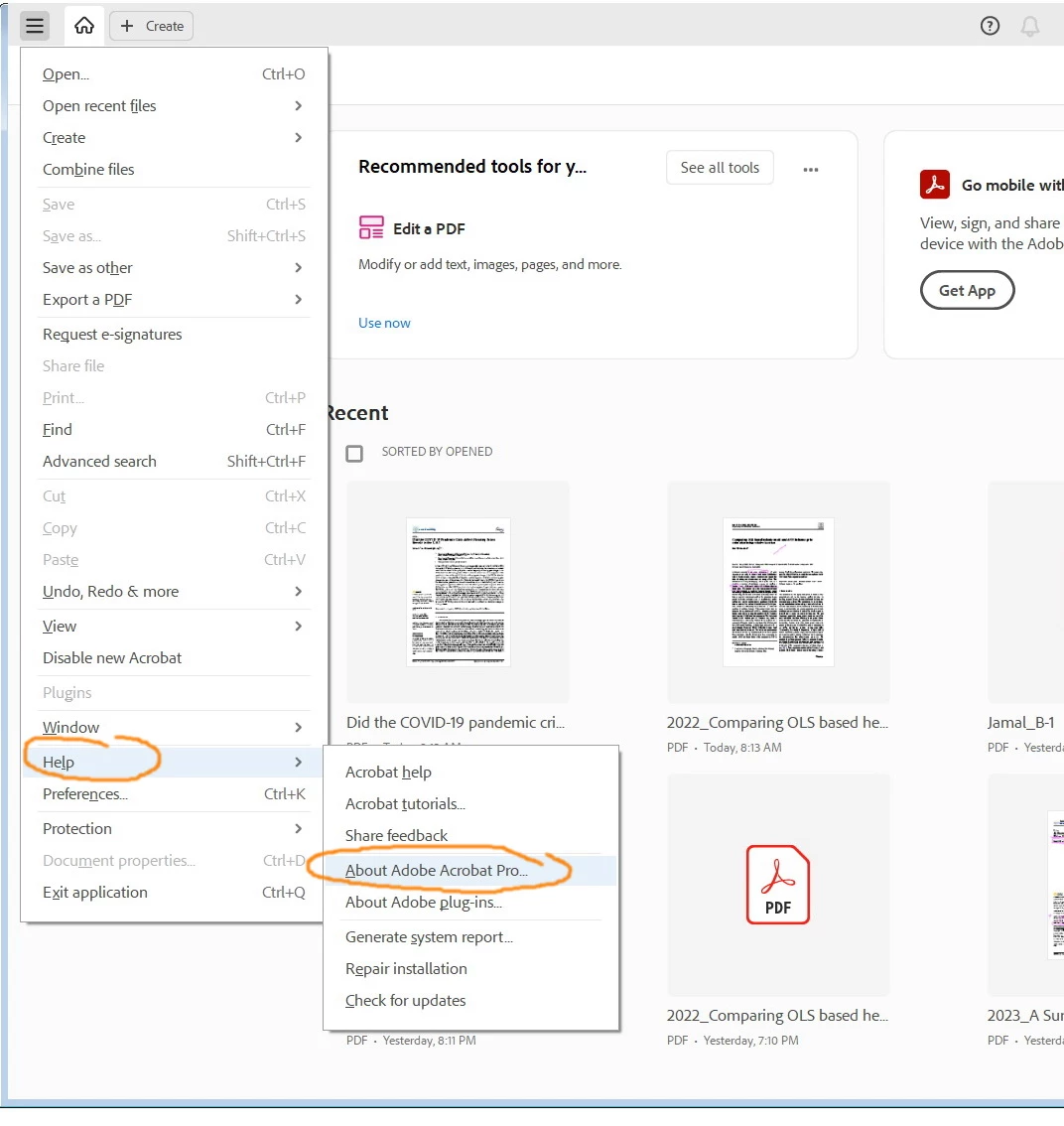The image size is (1064, 1126).
Task: Click Check for updates
Action: (x=471, y=1000)
